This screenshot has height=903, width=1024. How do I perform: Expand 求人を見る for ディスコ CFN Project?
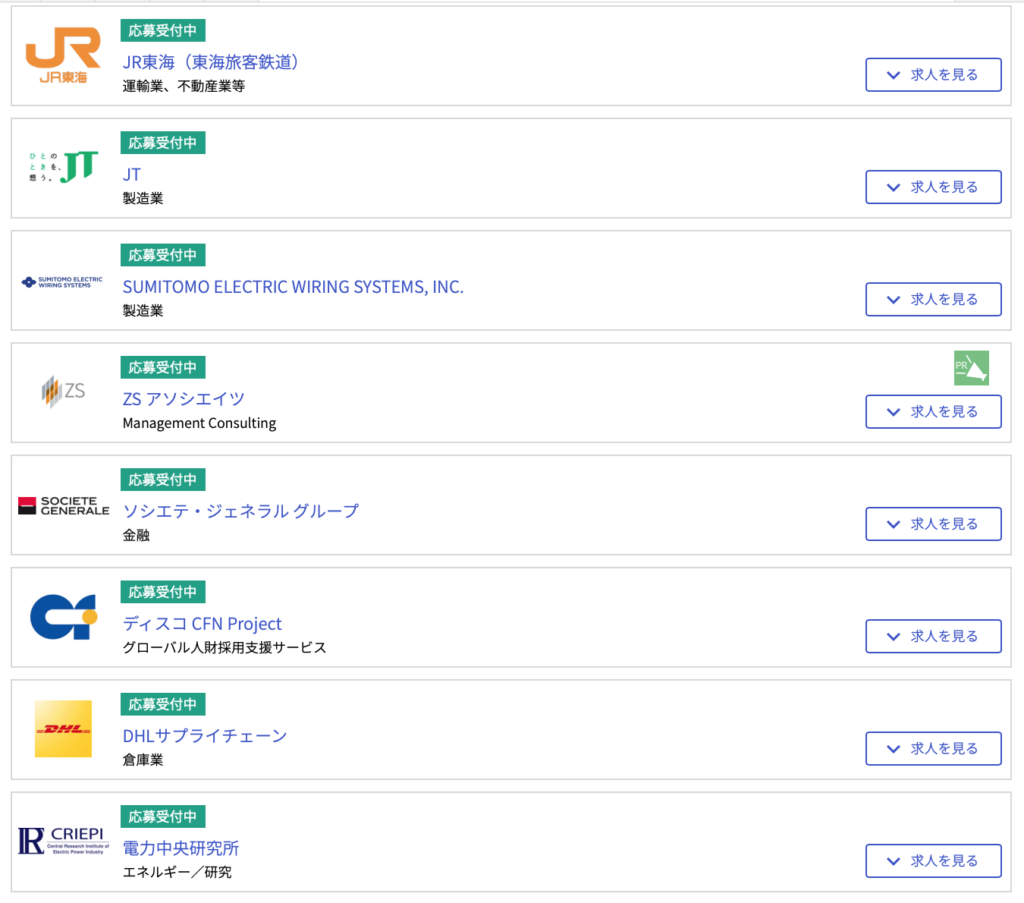tap(933, 636)
